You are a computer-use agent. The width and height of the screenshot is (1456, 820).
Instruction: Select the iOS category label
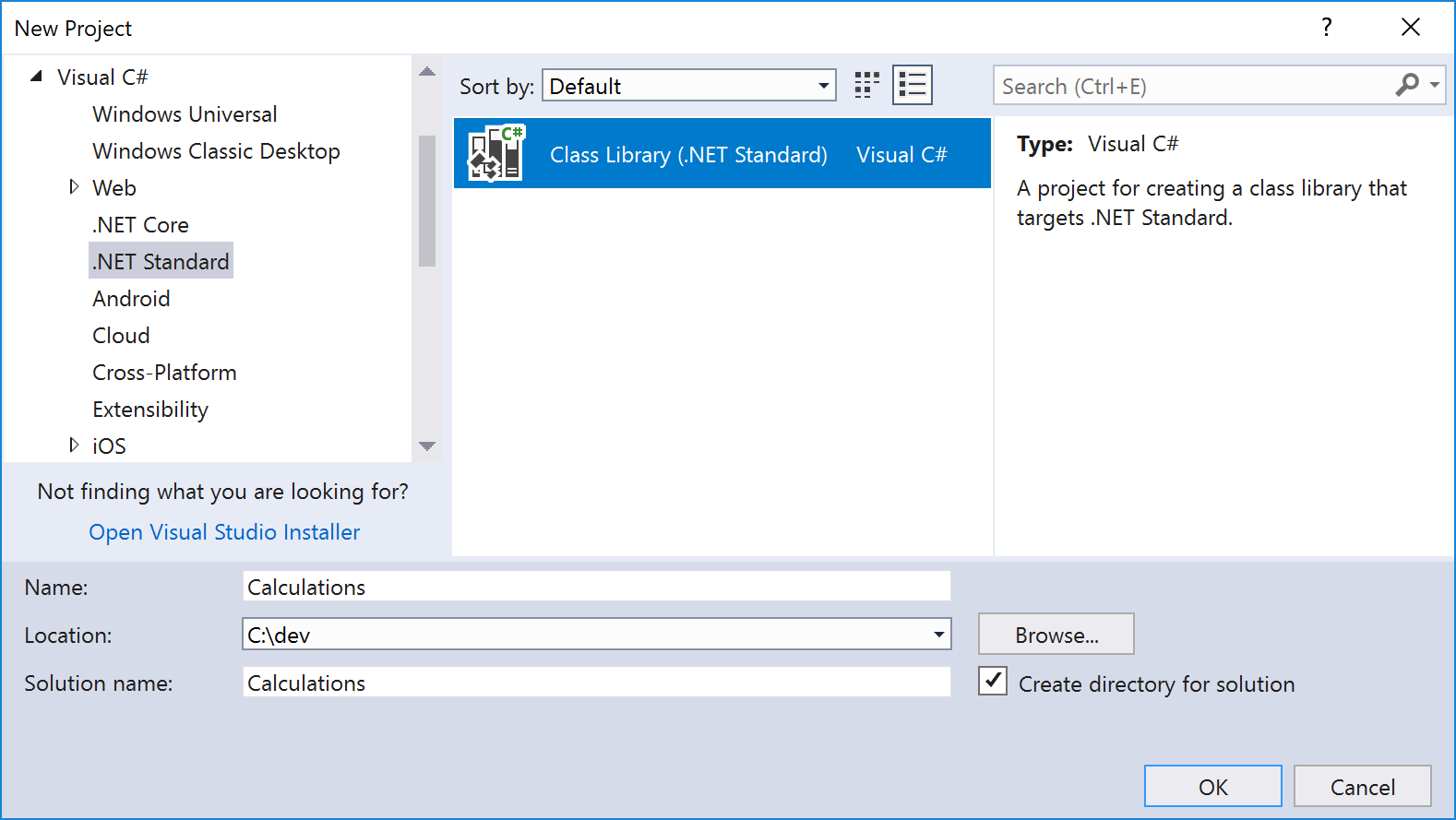[x=109, y=446]
